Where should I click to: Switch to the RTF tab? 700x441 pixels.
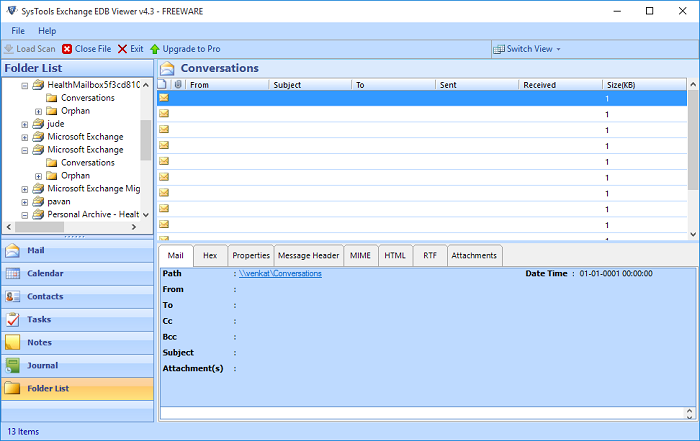[430, 255]
